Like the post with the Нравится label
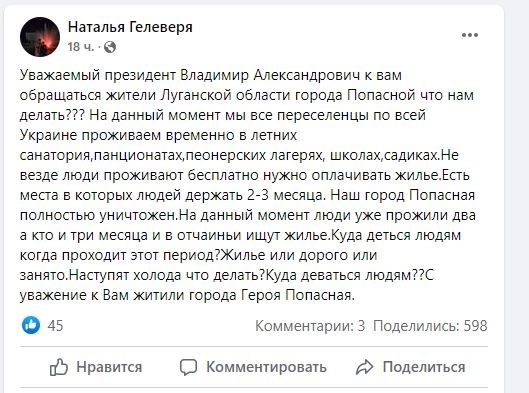 coord(109,367)
